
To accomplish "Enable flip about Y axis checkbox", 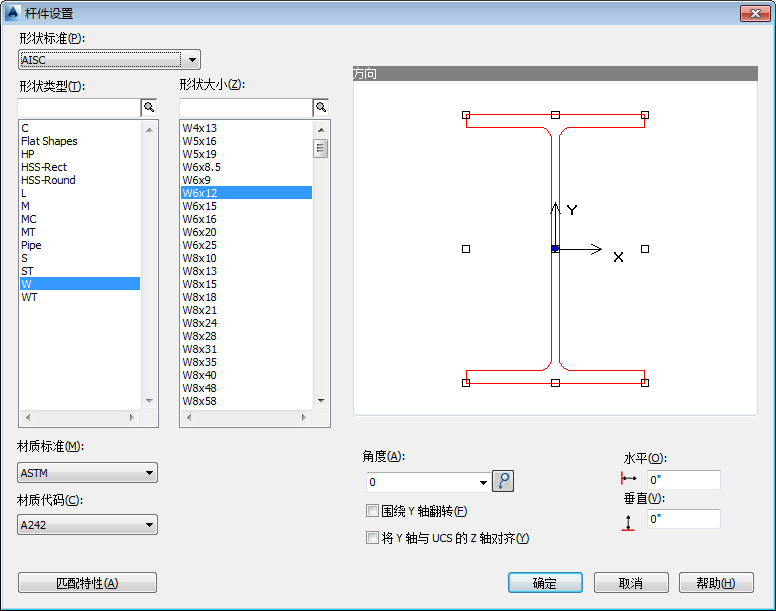I will coord(372,511).
